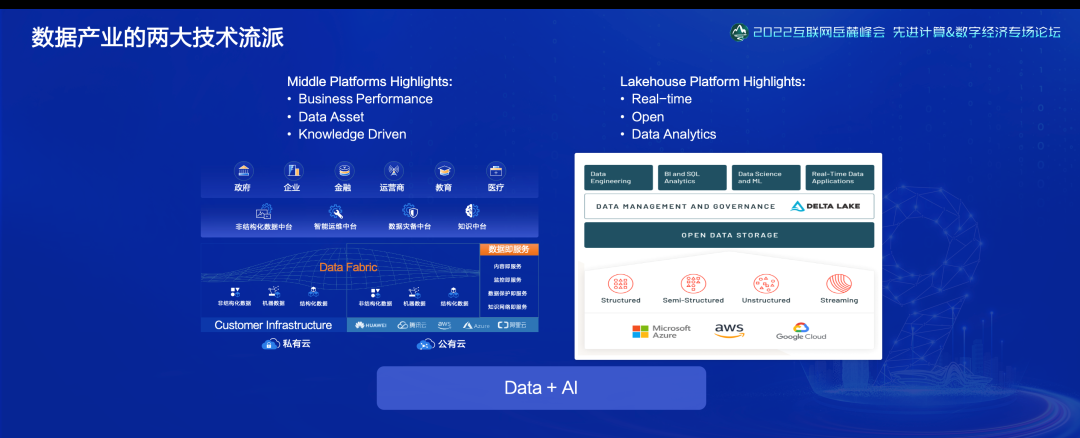Image resolution: width=1080 pixels, height=438 pixels.
Task: Click the slide title 数据产业的两大技术流派
Action: [x=158, y=37]
